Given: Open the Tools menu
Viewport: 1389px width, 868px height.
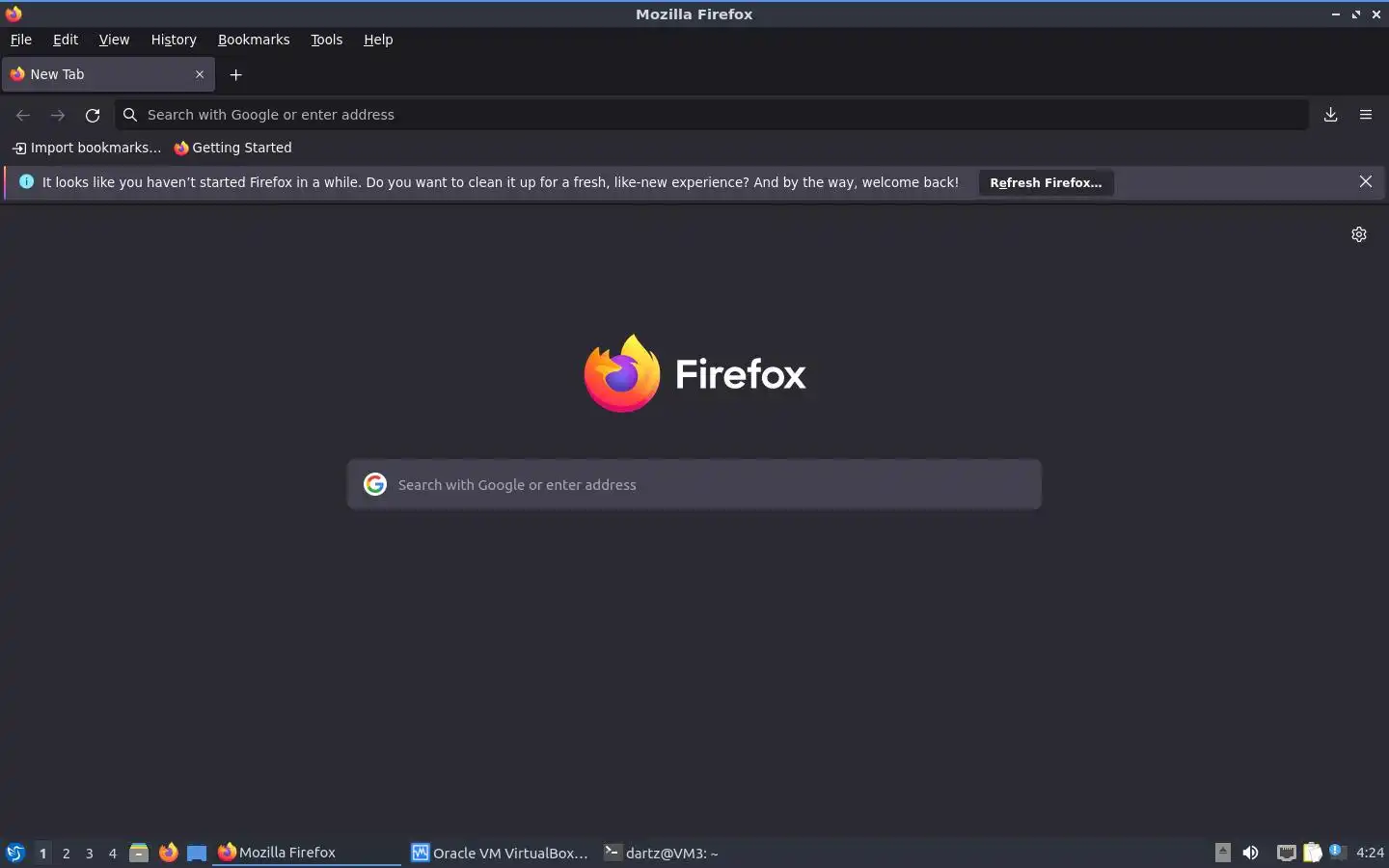Looking at the screenshot, I should (327, 40).
